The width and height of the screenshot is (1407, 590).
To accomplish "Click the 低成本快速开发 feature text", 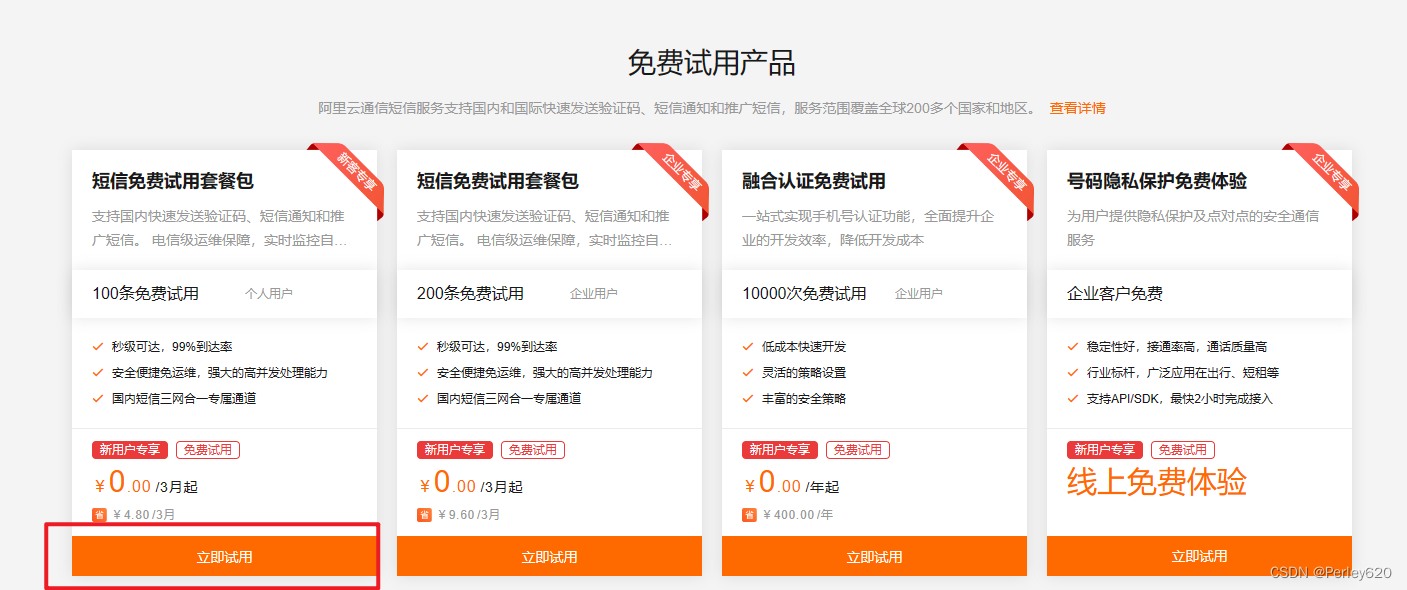I will 804,347.
